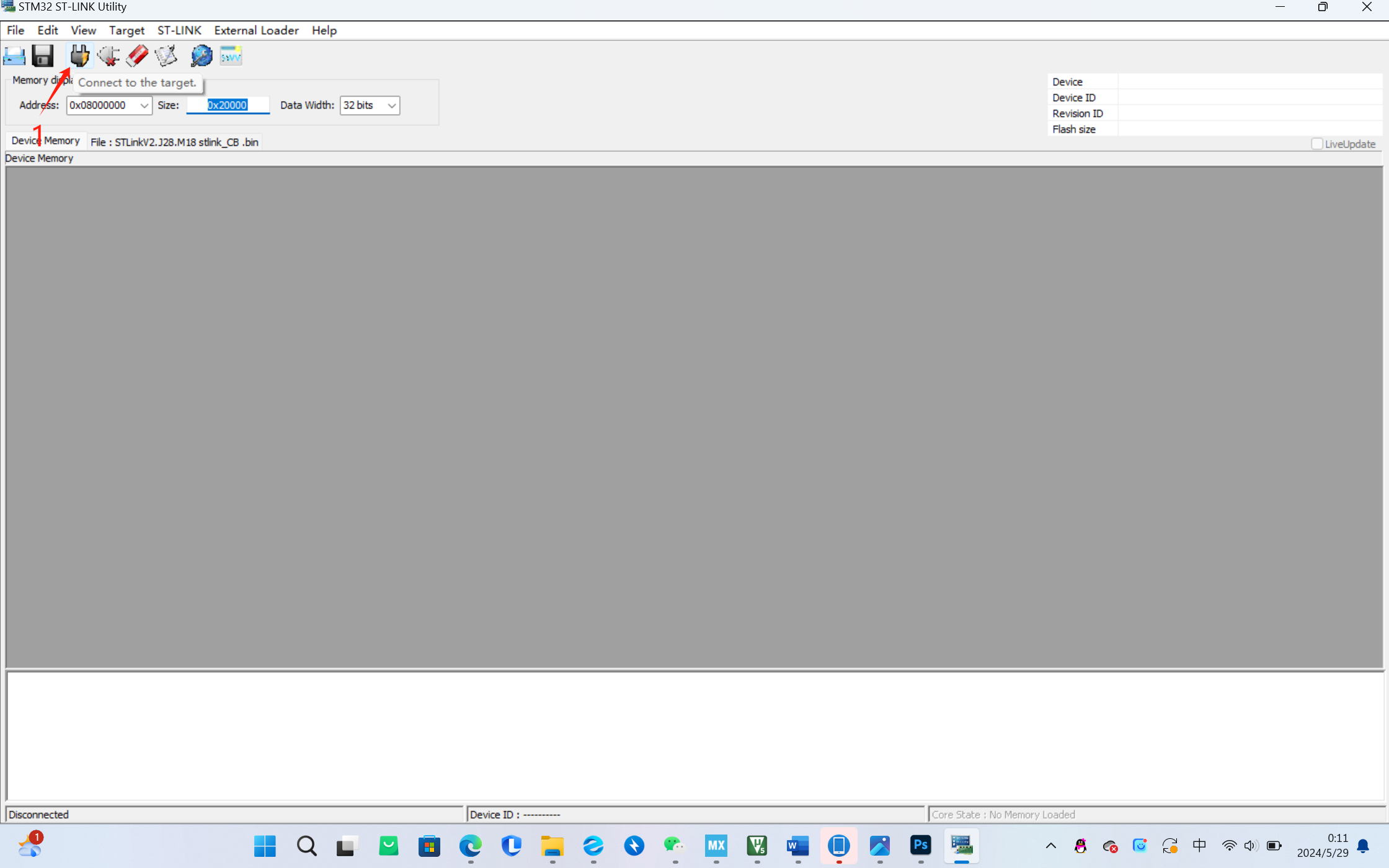Click the Program and verify icon
Screen dimensions: 1389x868
tap(166, 56)
